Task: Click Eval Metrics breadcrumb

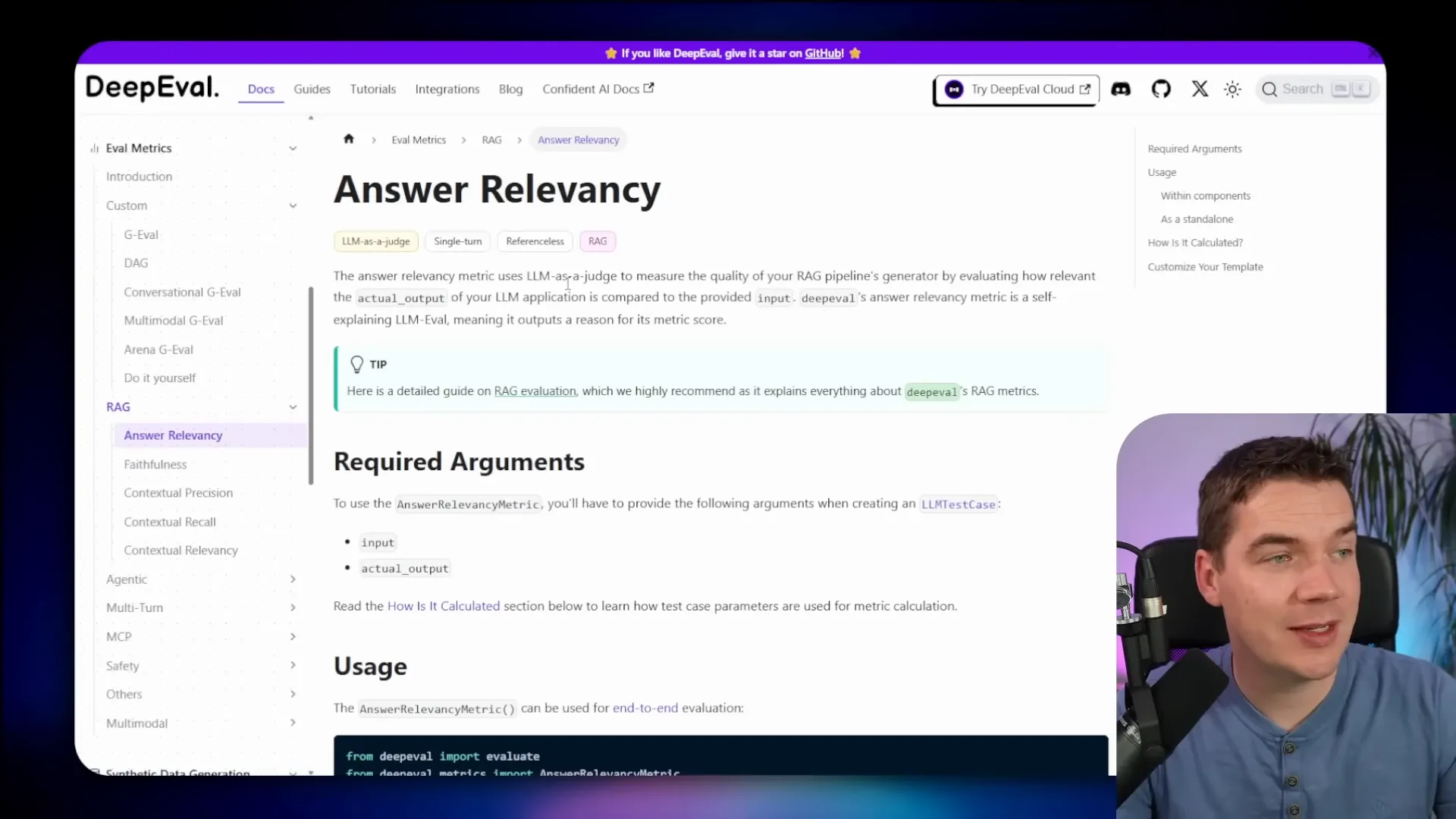Action: [419, 140]
